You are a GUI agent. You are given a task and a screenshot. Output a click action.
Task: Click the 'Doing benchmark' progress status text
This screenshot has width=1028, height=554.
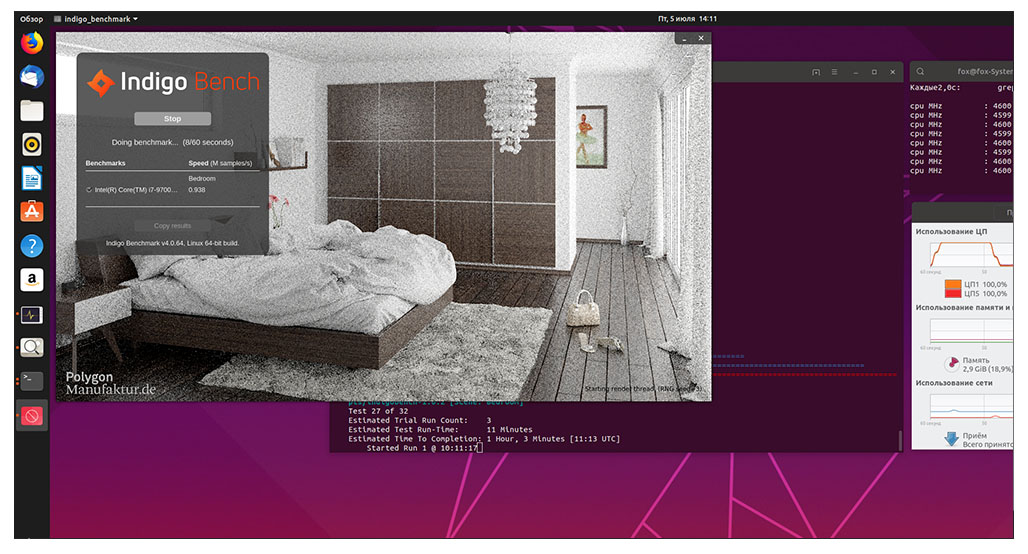[x=172, y=142]
